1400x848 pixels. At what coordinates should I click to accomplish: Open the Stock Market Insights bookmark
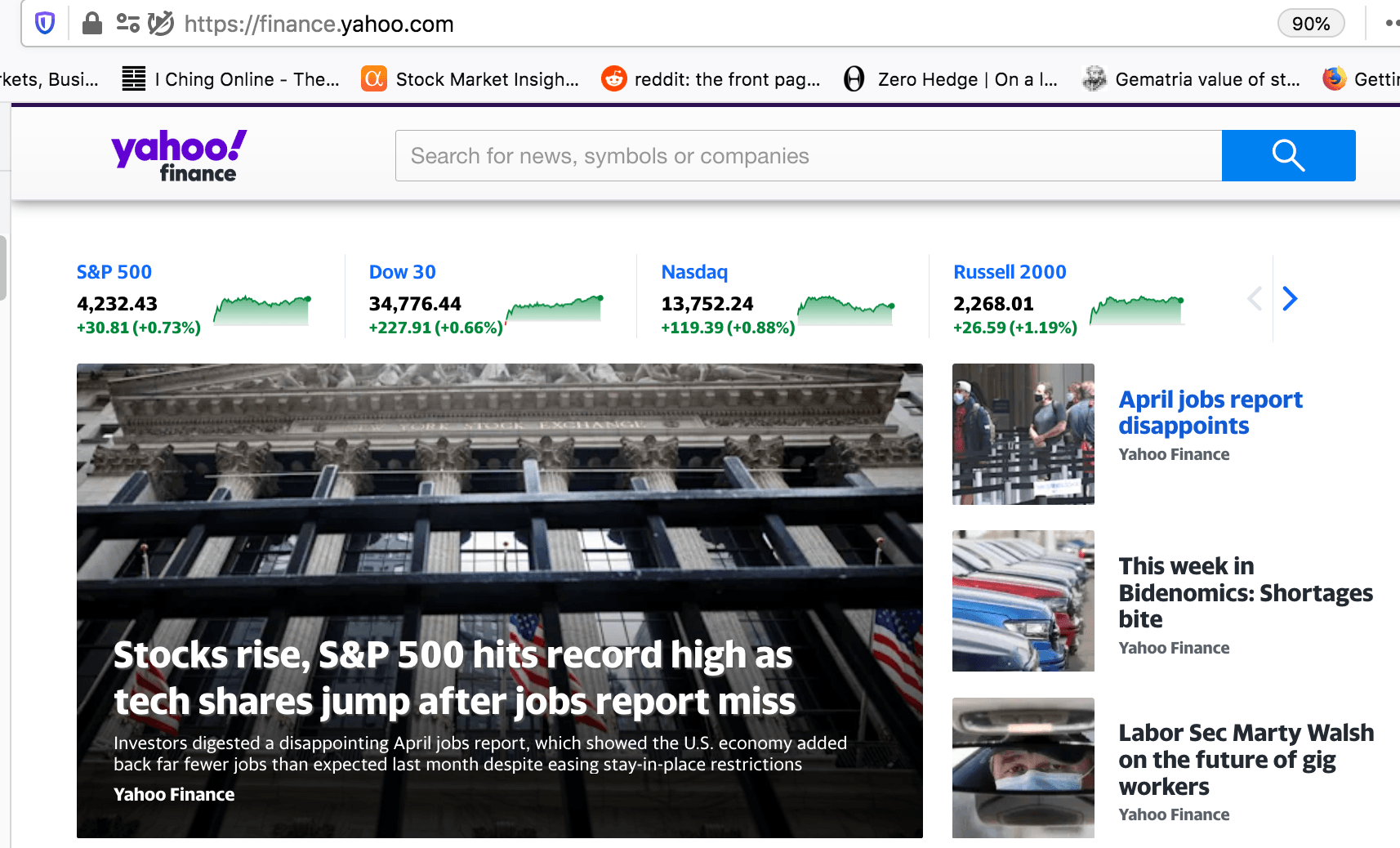(470, 79)
